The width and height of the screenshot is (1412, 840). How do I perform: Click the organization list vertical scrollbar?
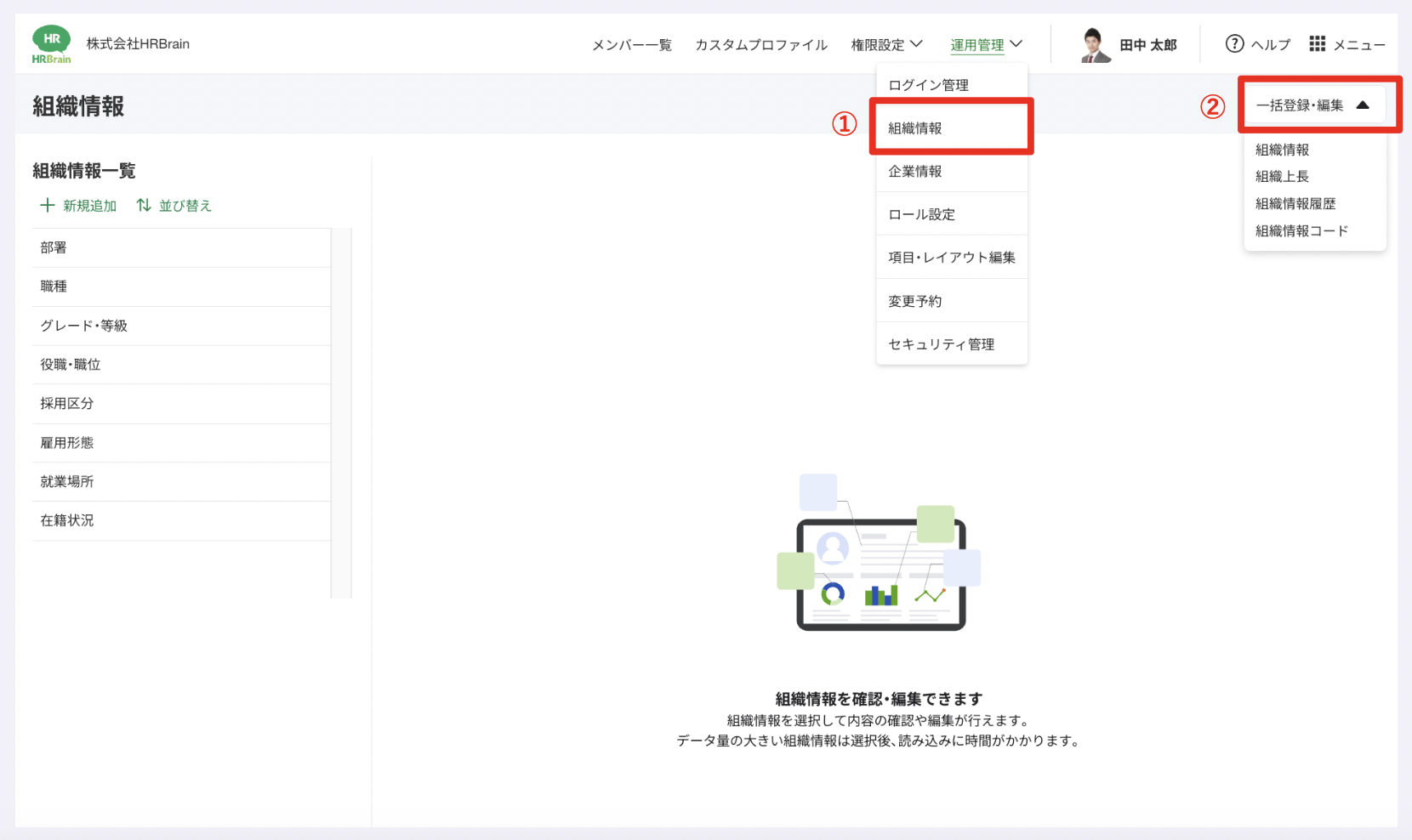coord(341,412)
